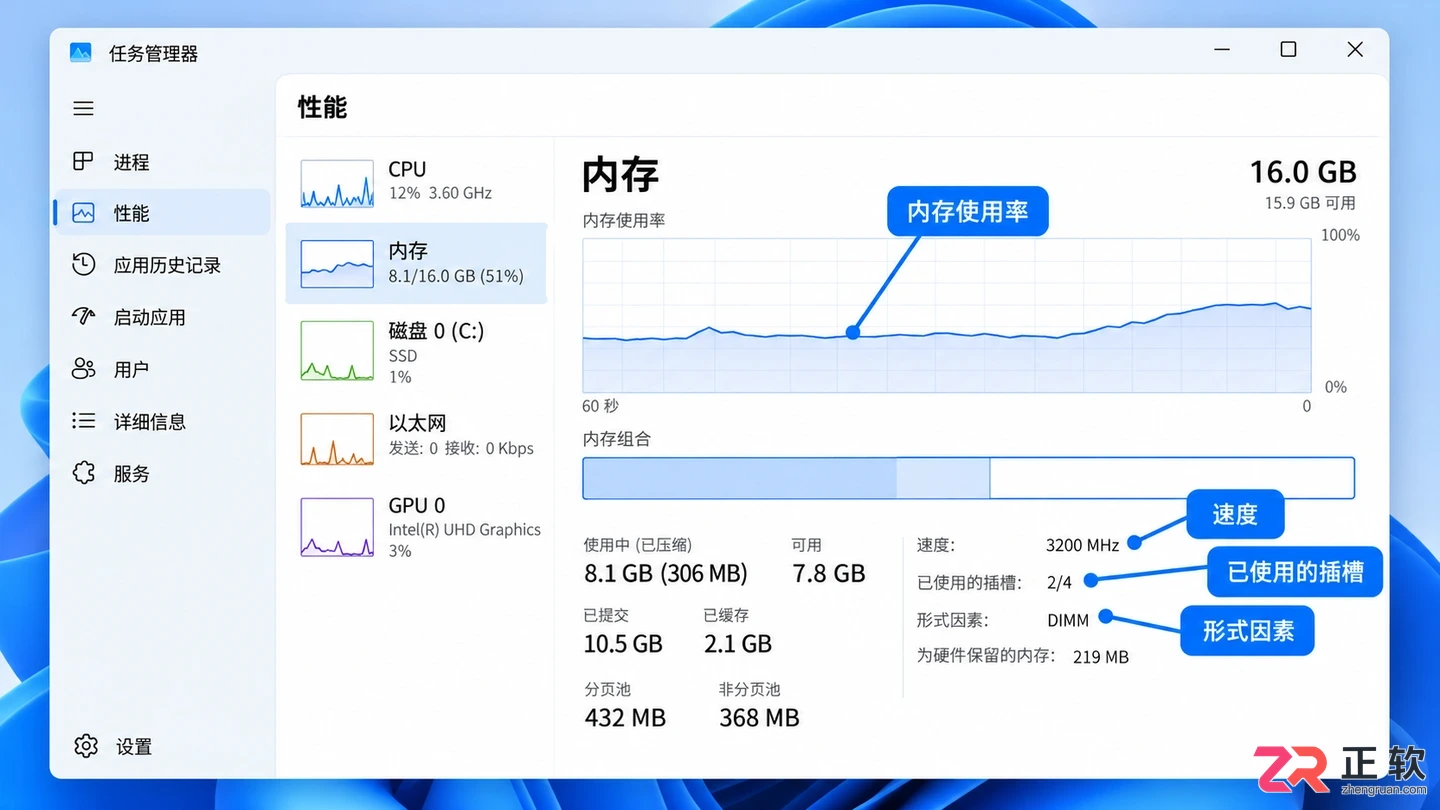Open the 磁盘 0 (C:) disk graph thumbnail

tap(337, 350)
